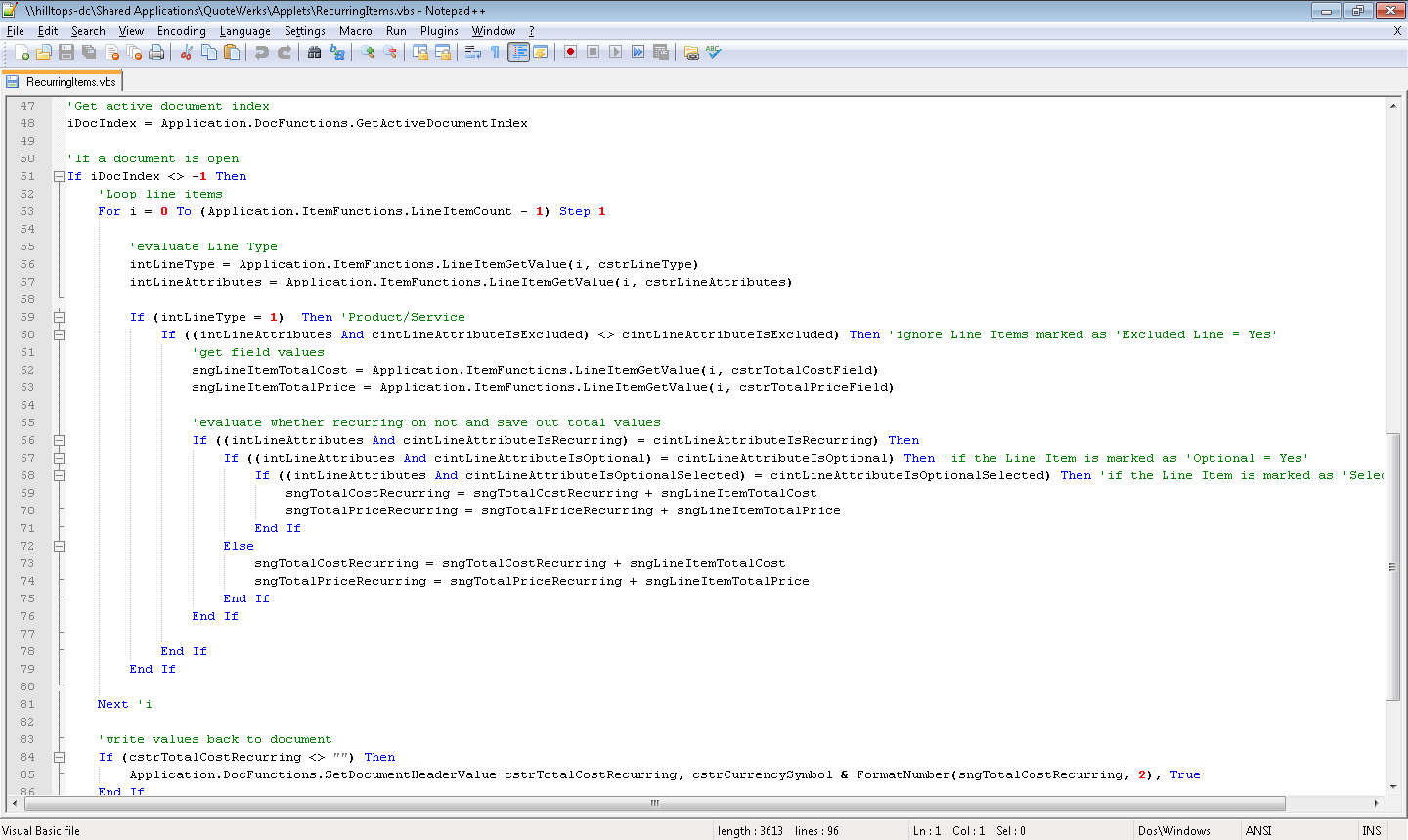Collapse the fold at line 51

59,176
